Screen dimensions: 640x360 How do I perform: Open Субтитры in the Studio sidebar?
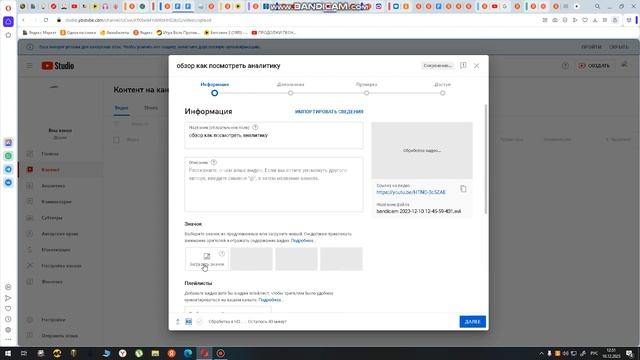60,218
